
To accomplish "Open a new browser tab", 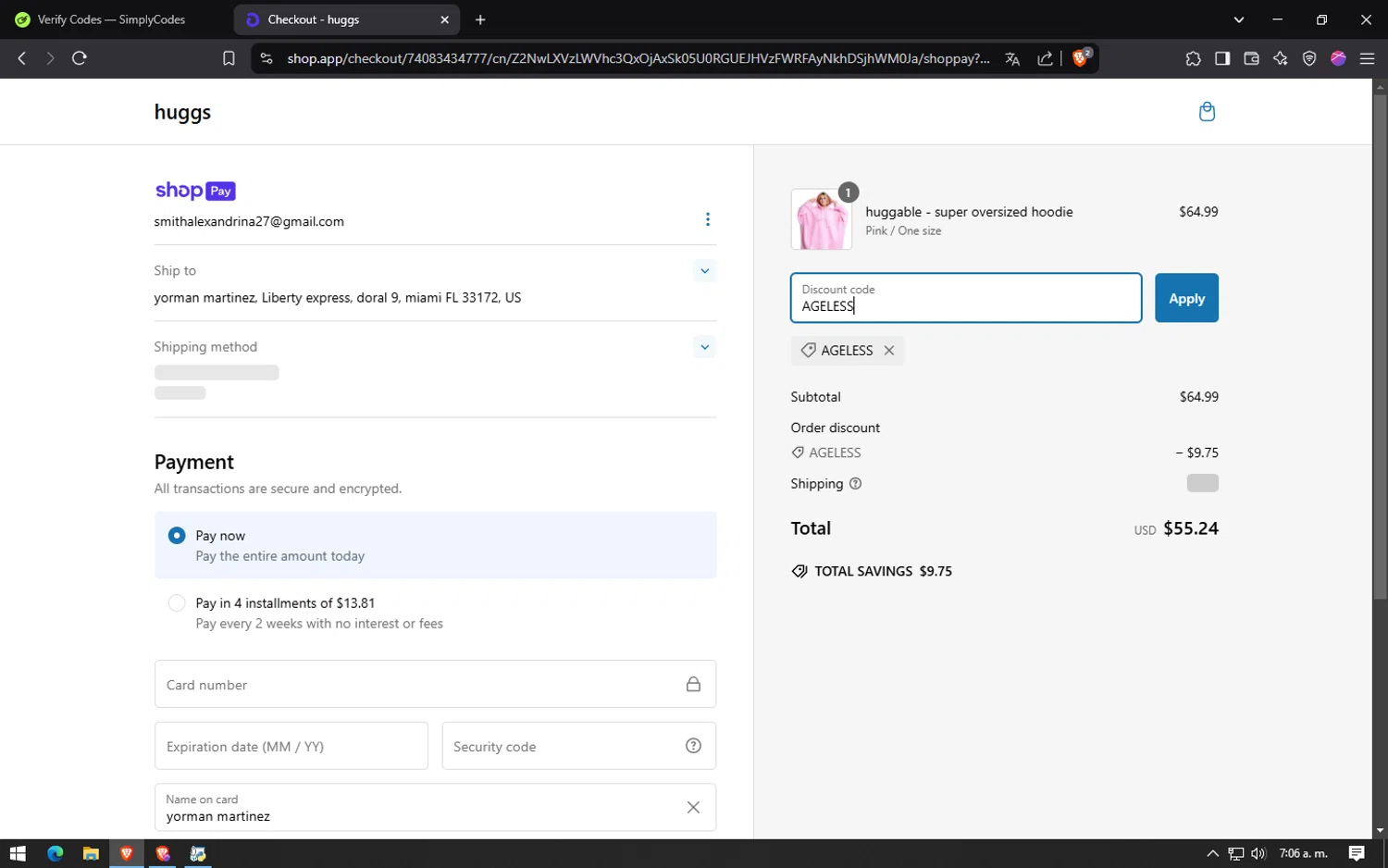I will pos(480,19).
